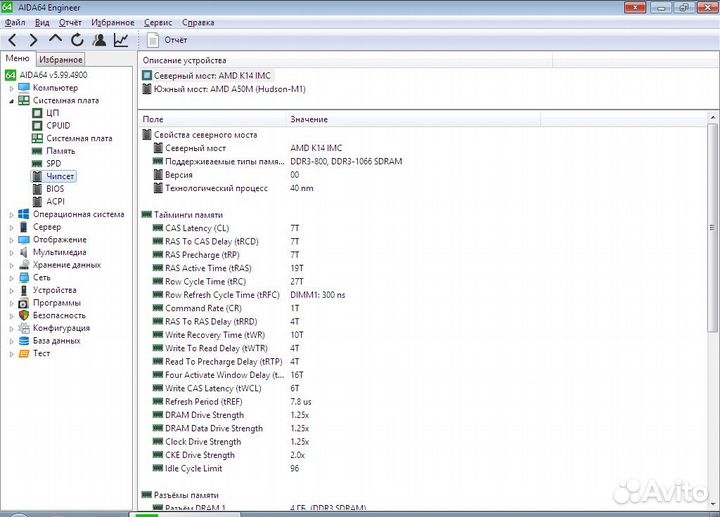Open the user management person icon
The image size is (720, 517).
[x=99, y=40]
